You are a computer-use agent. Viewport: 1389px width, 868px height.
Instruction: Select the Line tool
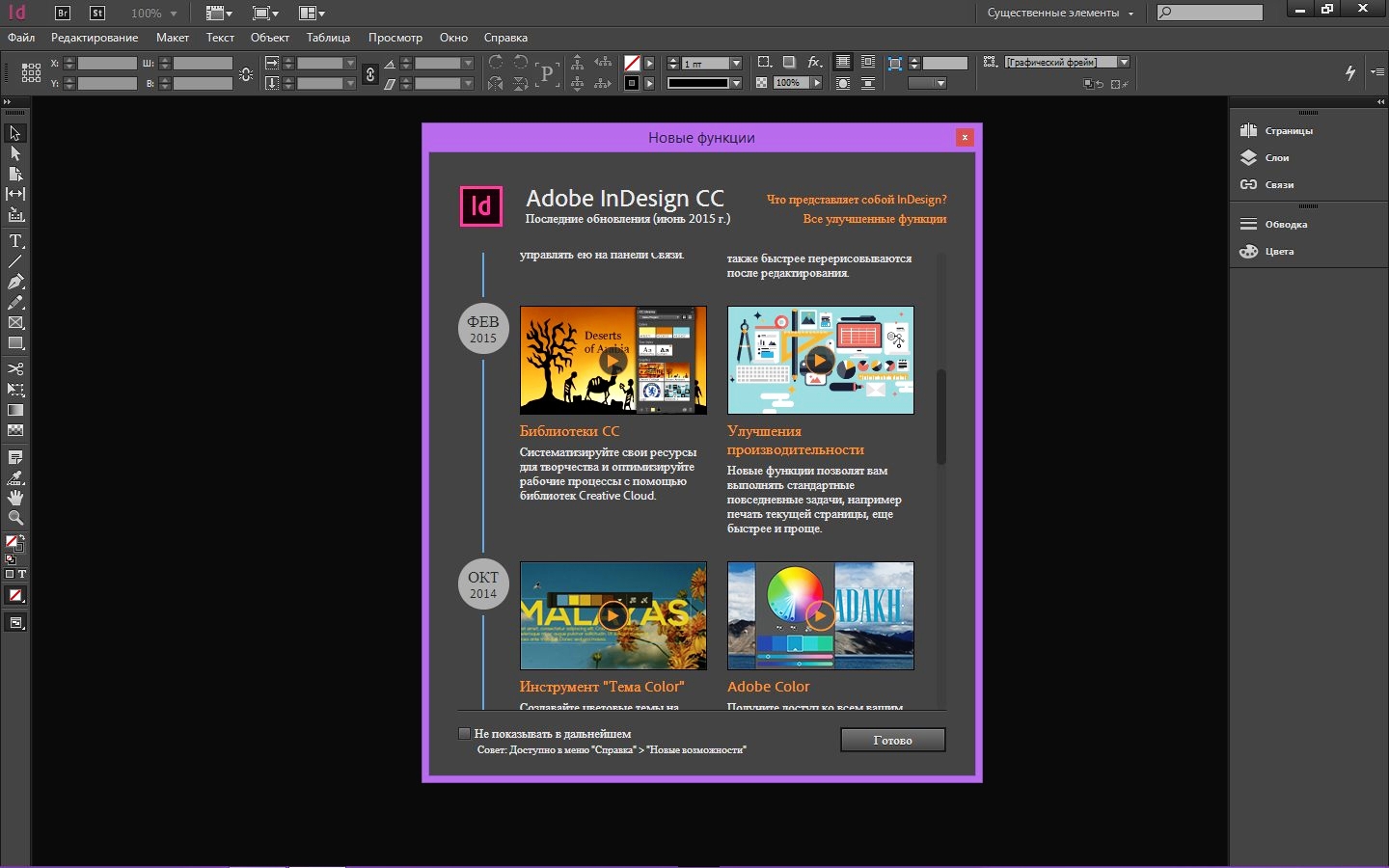(15, 261)
